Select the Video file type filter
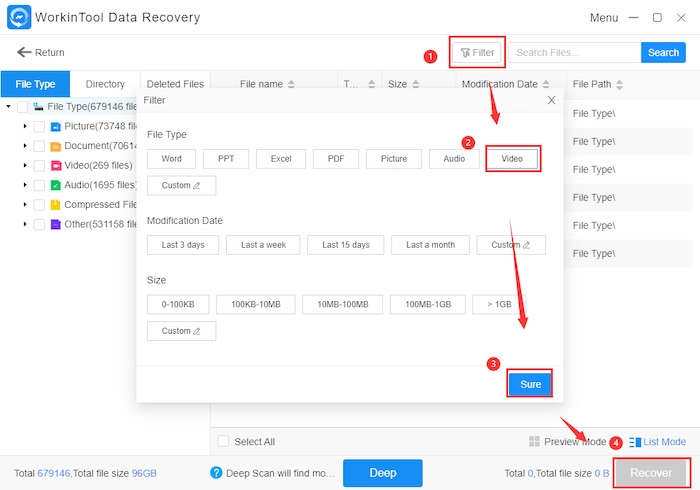700x490 pixels. pos(512,159)
